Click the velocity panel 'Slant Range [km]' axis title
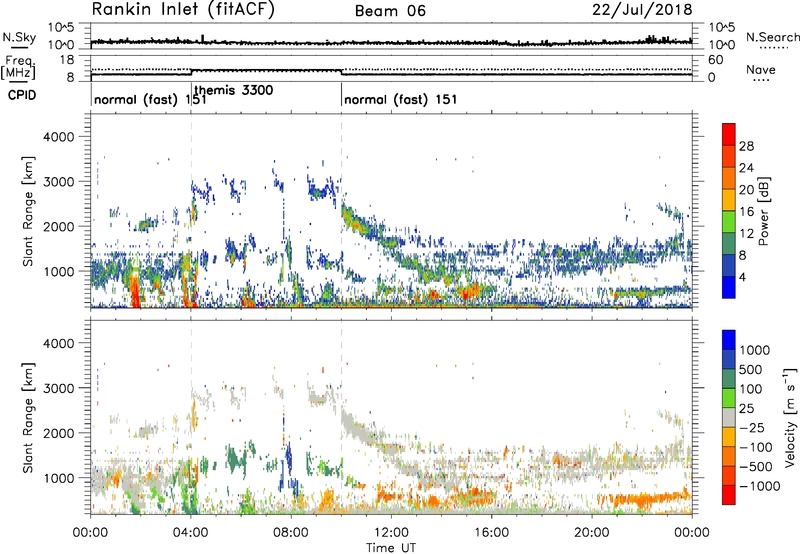The width and height of the screenshot is (800, 554). point(28,417)
